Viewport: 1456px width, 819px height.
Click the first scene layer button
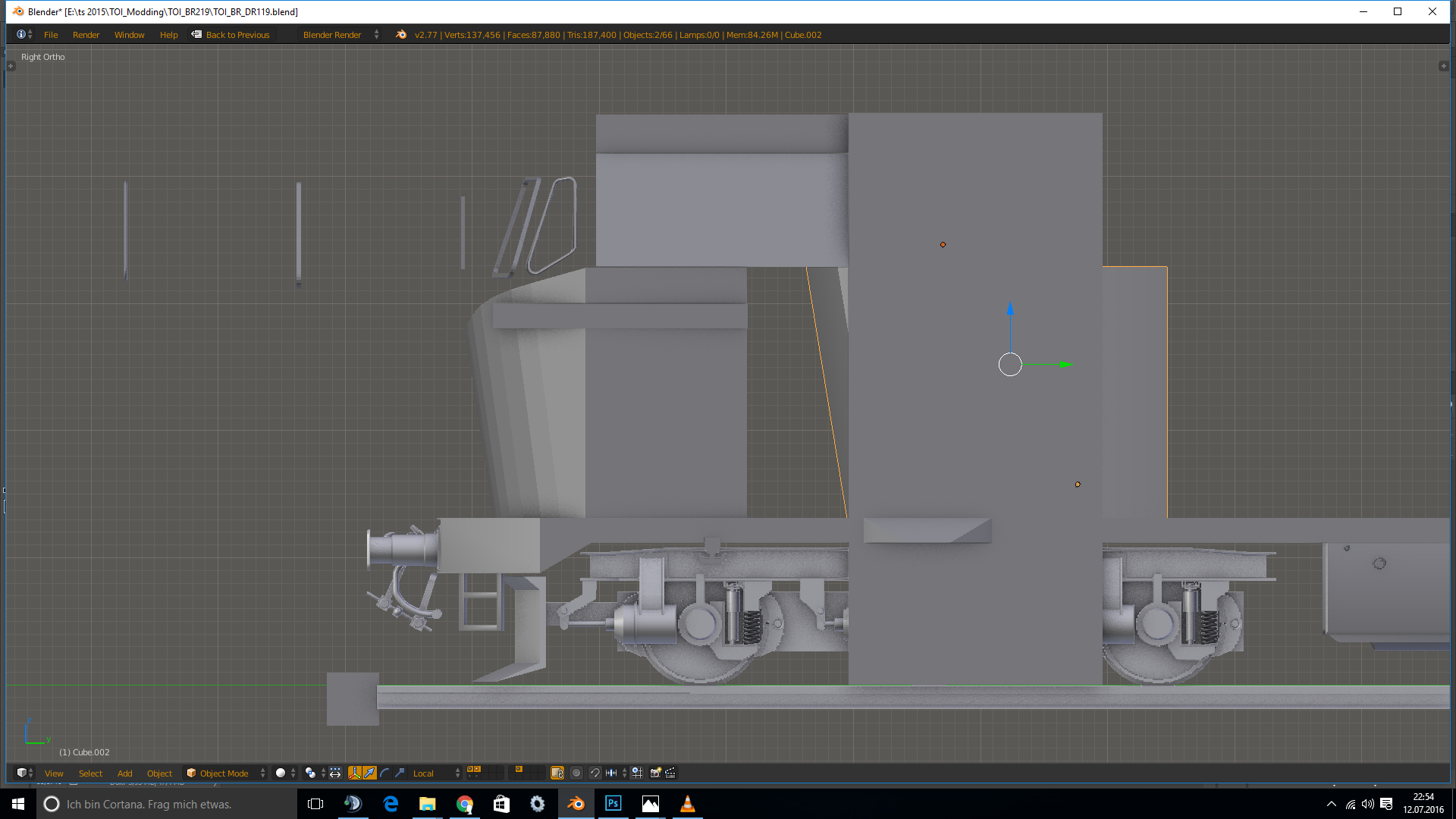pyautogui.click(x=470, y=769)
